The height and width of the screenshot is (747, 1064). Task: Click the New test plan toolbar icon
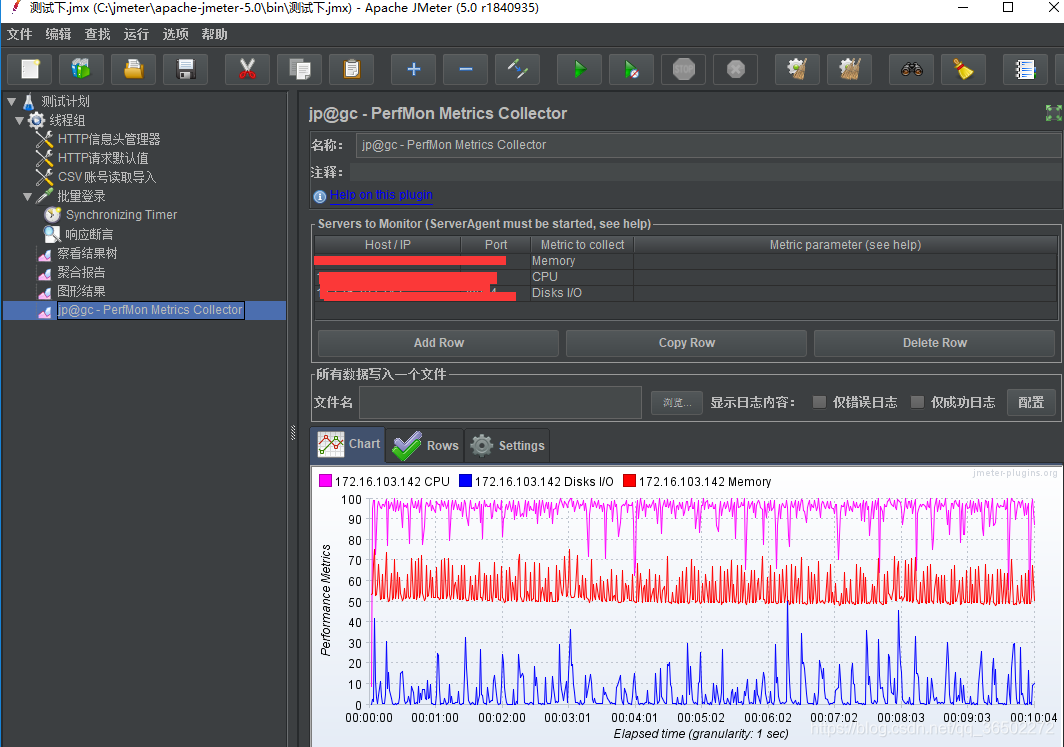coord(31,69)
